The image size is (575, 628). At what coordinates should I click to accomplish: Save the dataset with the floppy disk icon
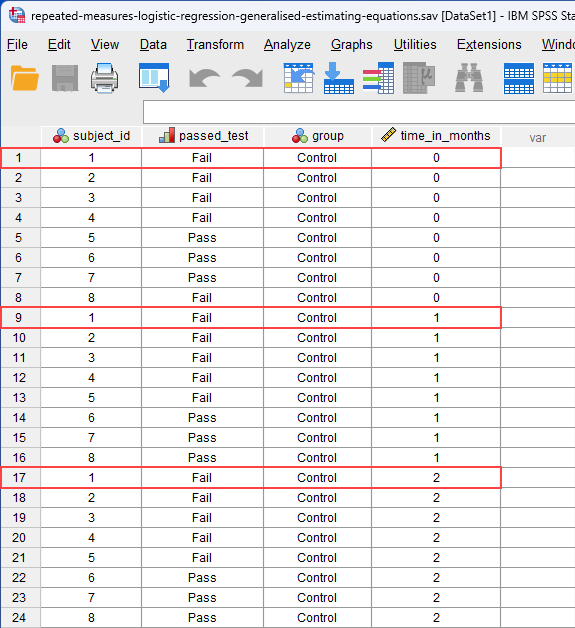point(65,78)
